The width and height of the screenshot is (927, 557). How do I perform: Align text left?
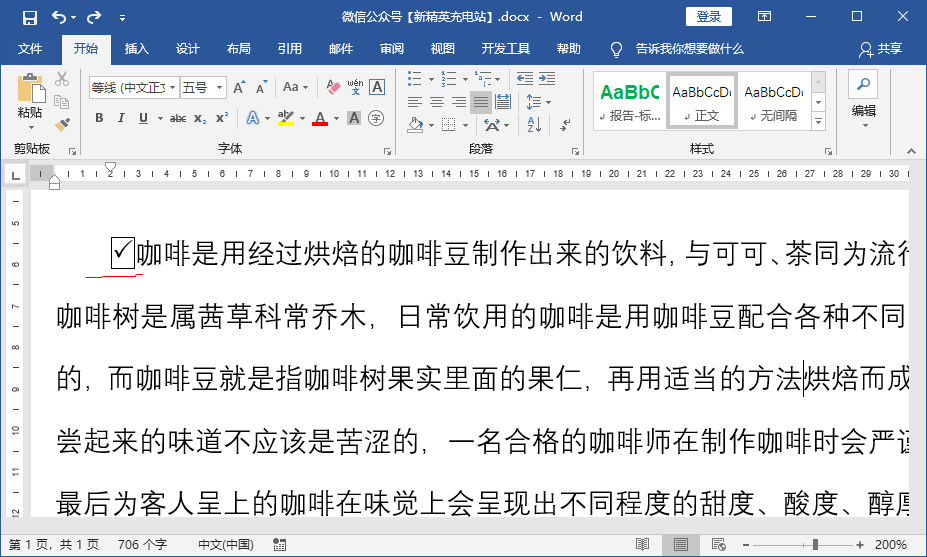[415, 102]
